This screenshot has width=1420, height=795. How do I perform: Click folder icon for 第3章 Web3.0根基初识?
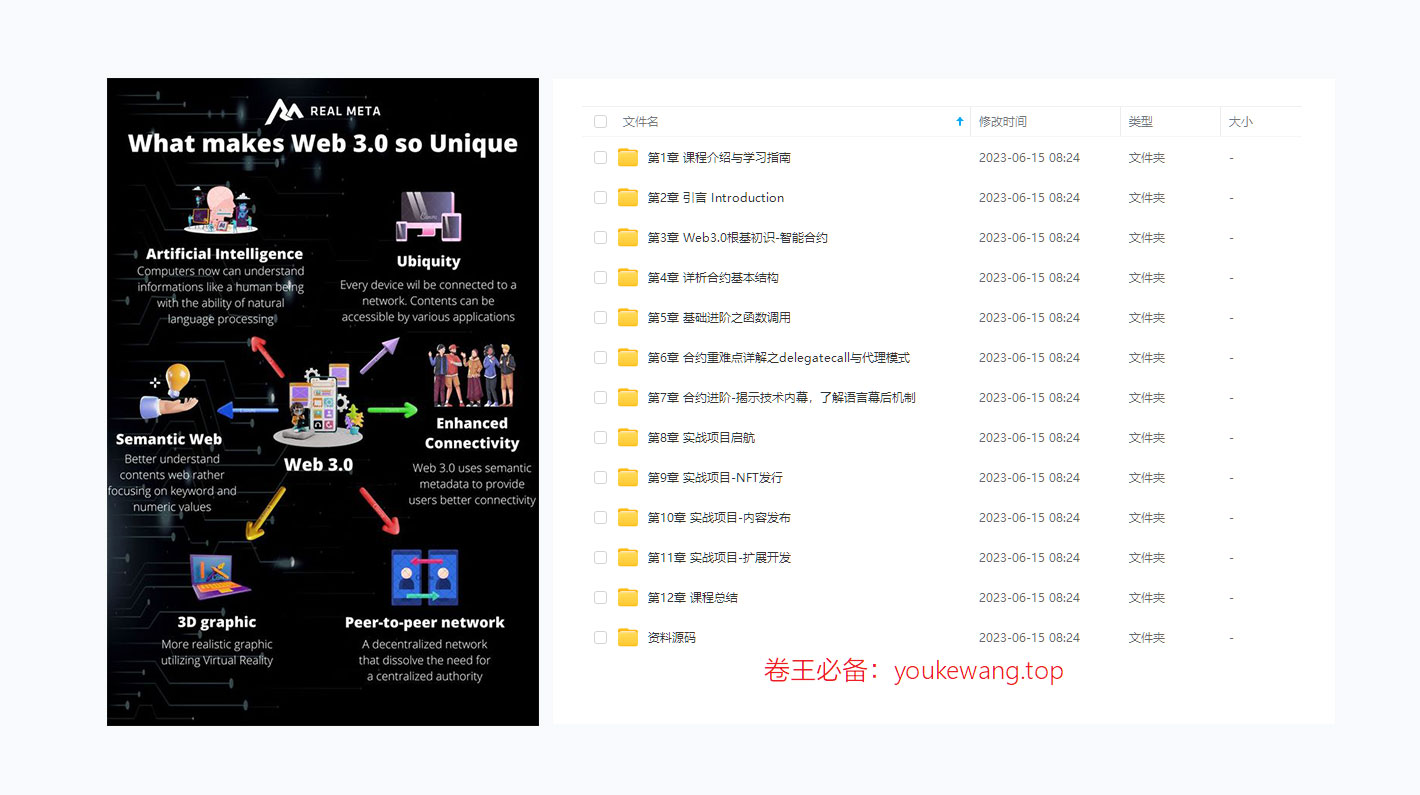(x=628, y=237)
